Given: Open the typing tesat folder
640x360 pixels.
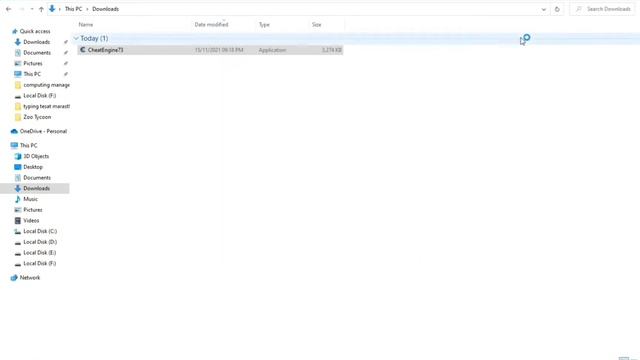Looking at the screenshot, I should 47,106.
